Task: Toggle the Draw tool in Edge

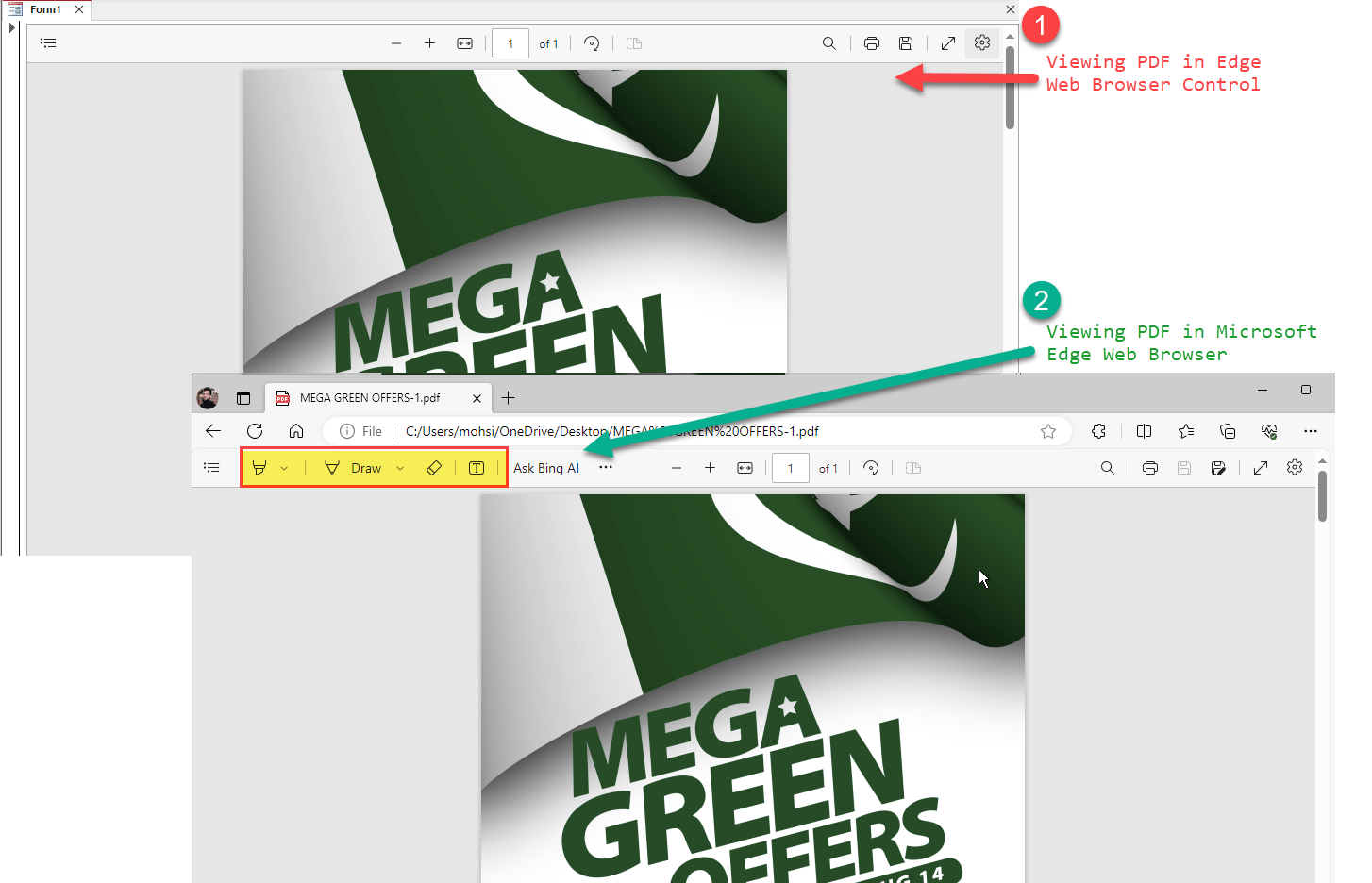Action: point(353,468)
